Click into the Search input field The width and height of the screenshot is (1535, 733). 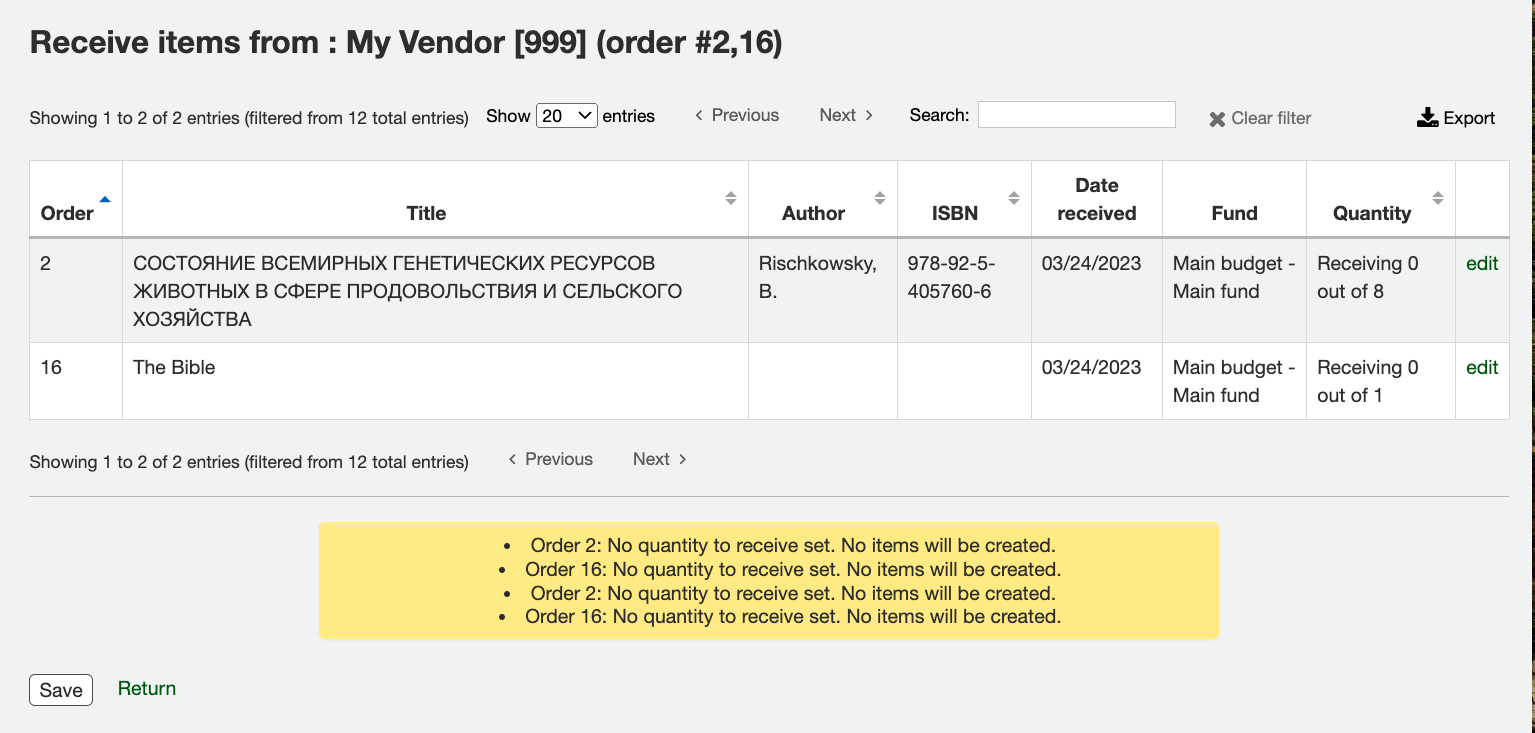1076,115
